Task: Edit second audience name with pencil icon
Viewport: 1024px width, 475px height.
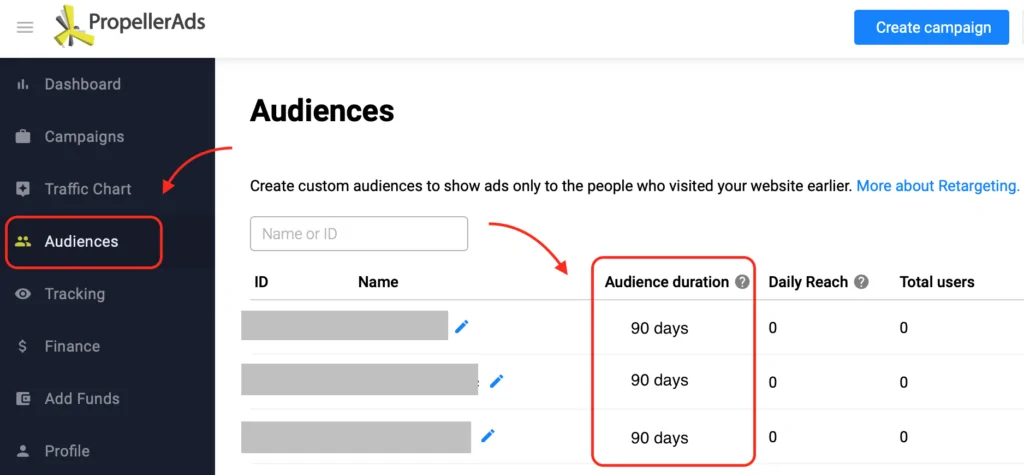Action: (x=497, y=380)
